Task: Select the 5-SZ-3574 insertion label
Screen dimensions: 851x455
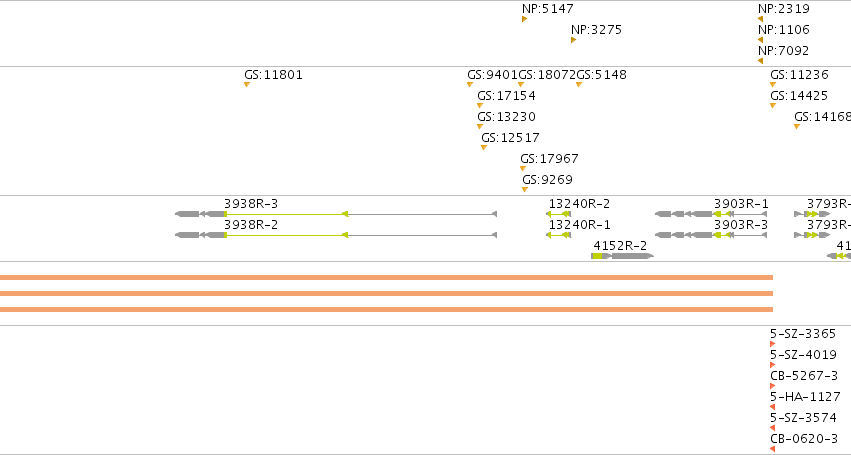Action: [x=803, y=418]
